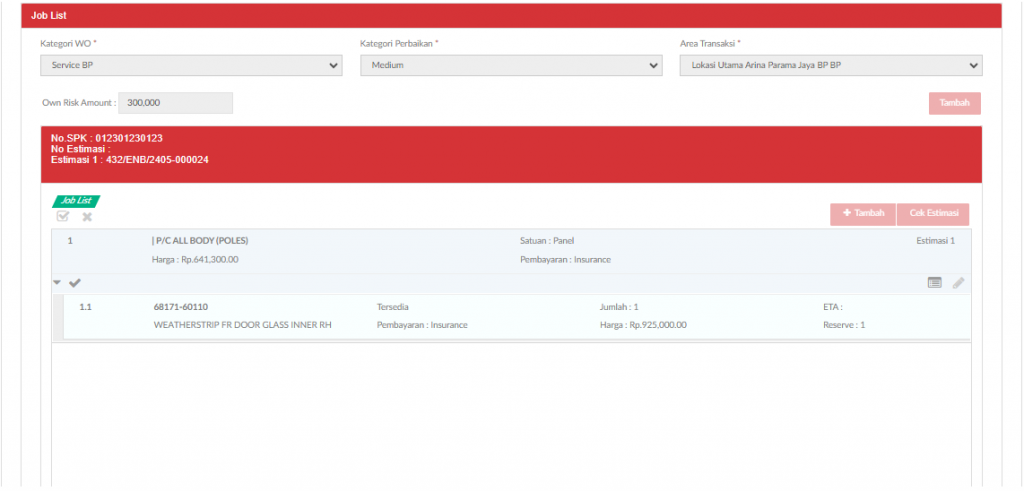Click the Tersedia status text
This screenshot has height=491, width=1024.
(392, 307)
